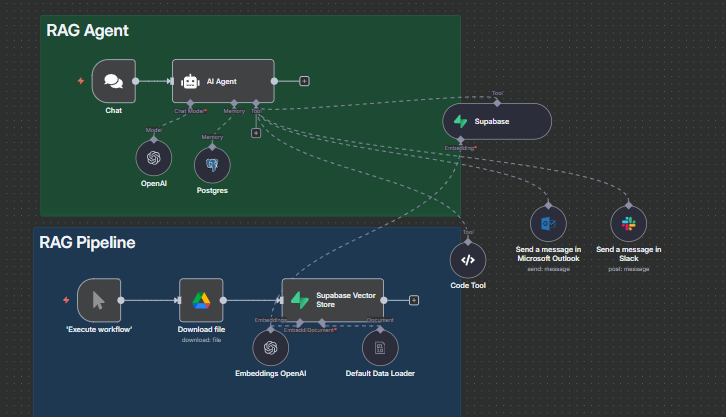Click plus button right of Supabase Vector Store

414,299
